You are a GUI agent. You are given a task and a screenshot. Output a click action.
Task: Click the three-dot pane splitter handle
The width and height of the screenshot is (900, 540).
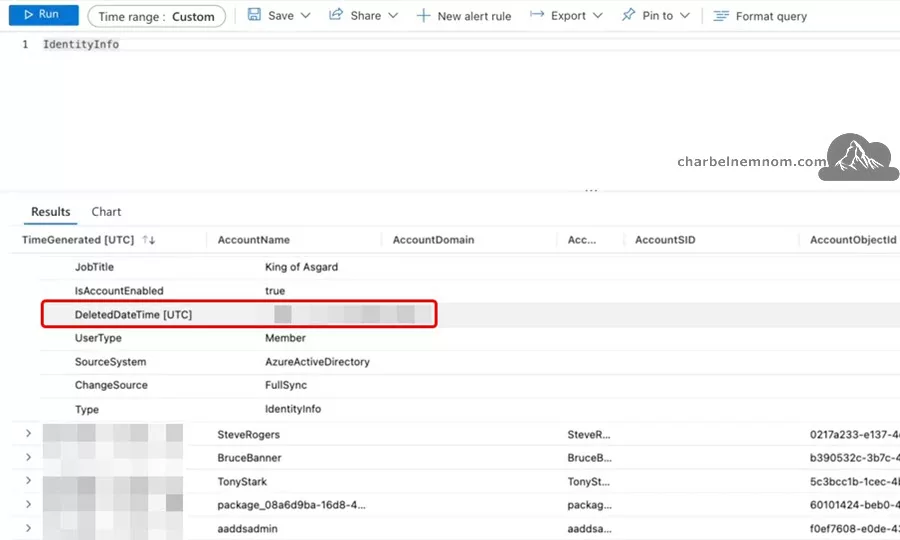tap(591, 190)
